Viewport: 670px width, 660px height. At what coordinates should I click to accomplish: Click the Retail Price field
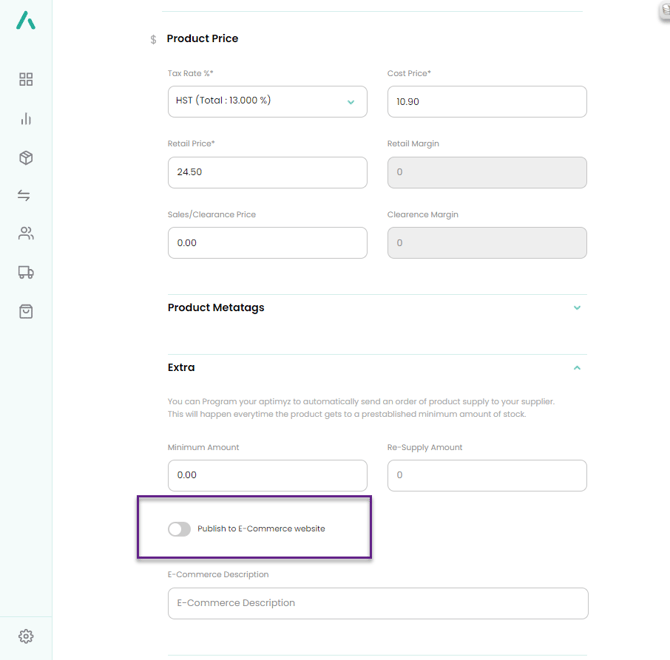click(x=267, y=172)
